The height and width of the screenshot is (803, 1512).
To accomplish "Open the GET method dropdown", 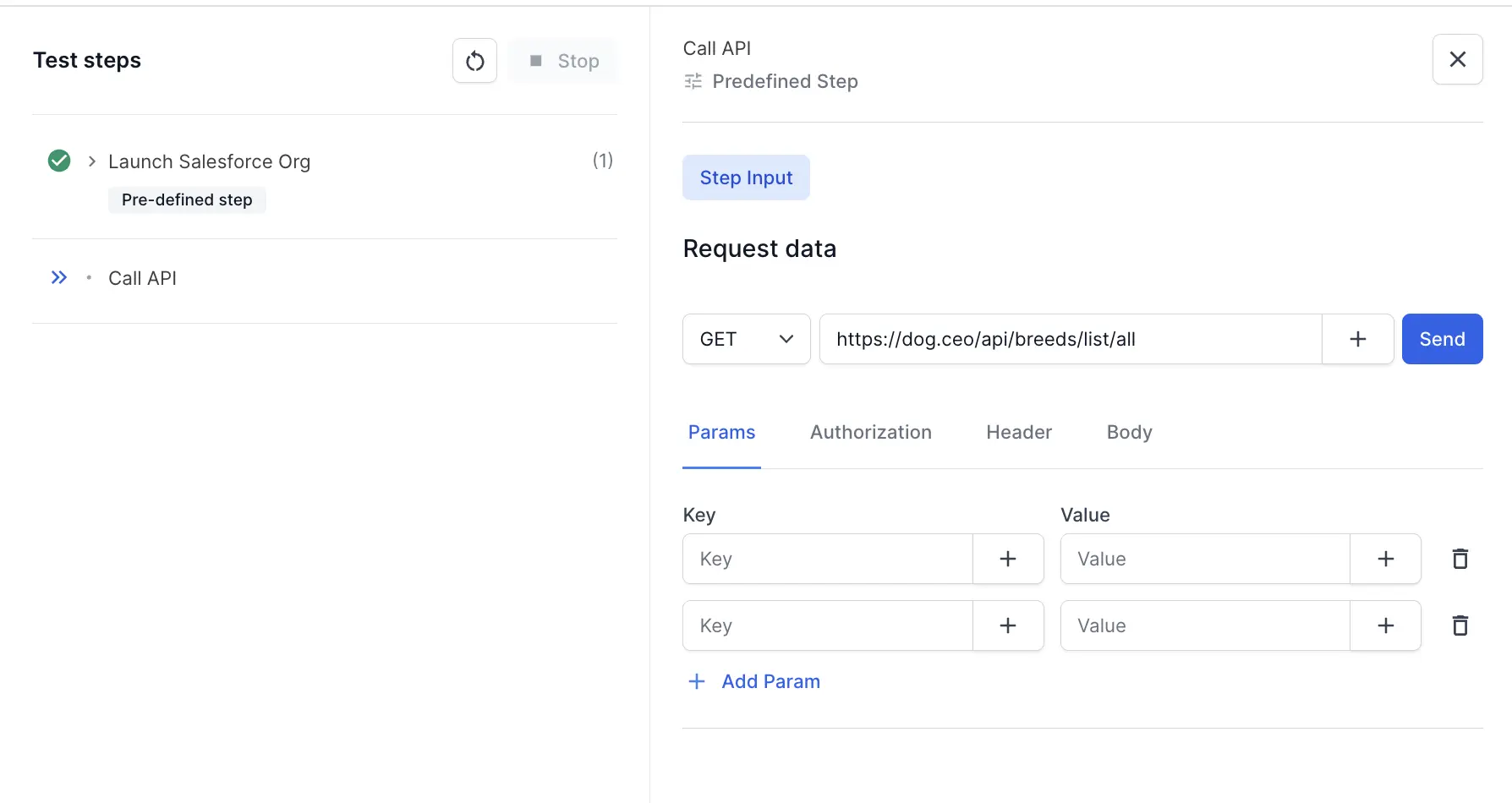I will (x=746, y=339).
